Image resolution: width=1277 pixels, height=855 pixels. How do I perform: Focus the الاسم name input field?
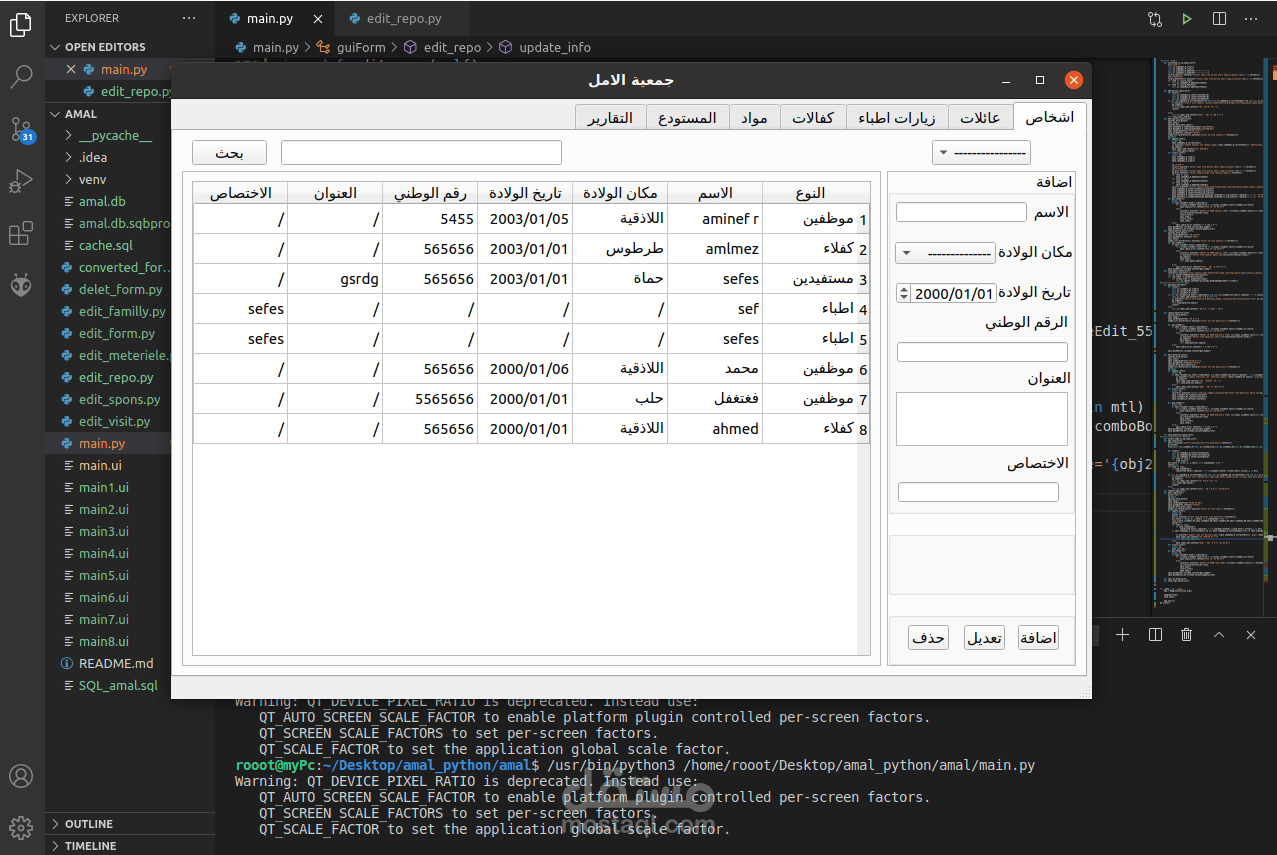click(x=961, y=212)
